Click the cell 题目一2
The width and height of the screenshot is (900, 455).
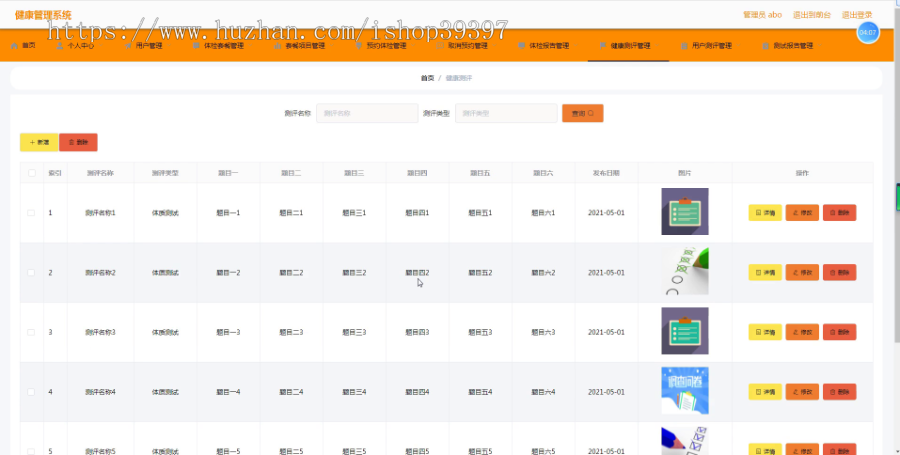[x=228, y=273]
